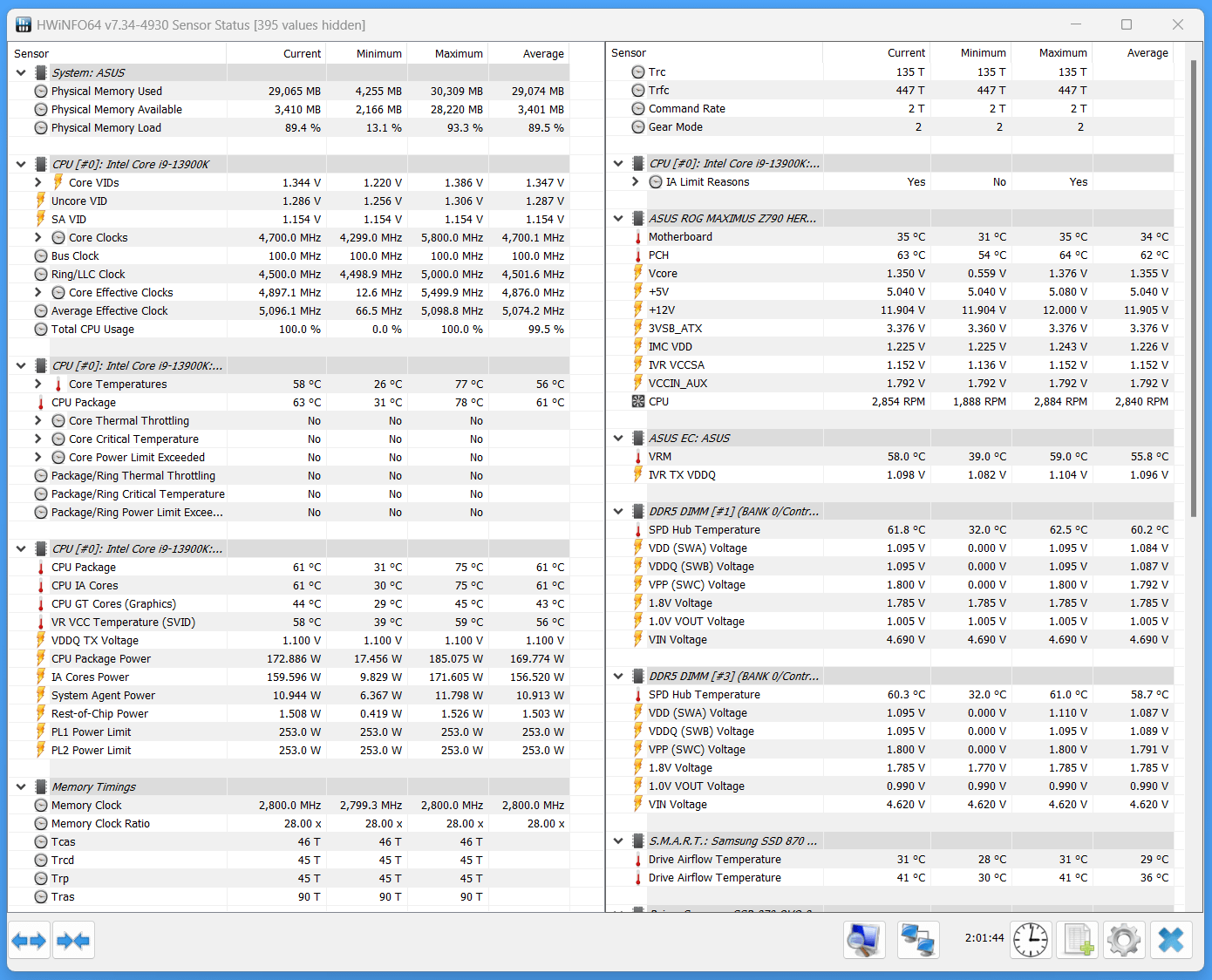Click the VRM thermometer icon
1212x980 pixels.
[x=638, y=457]
